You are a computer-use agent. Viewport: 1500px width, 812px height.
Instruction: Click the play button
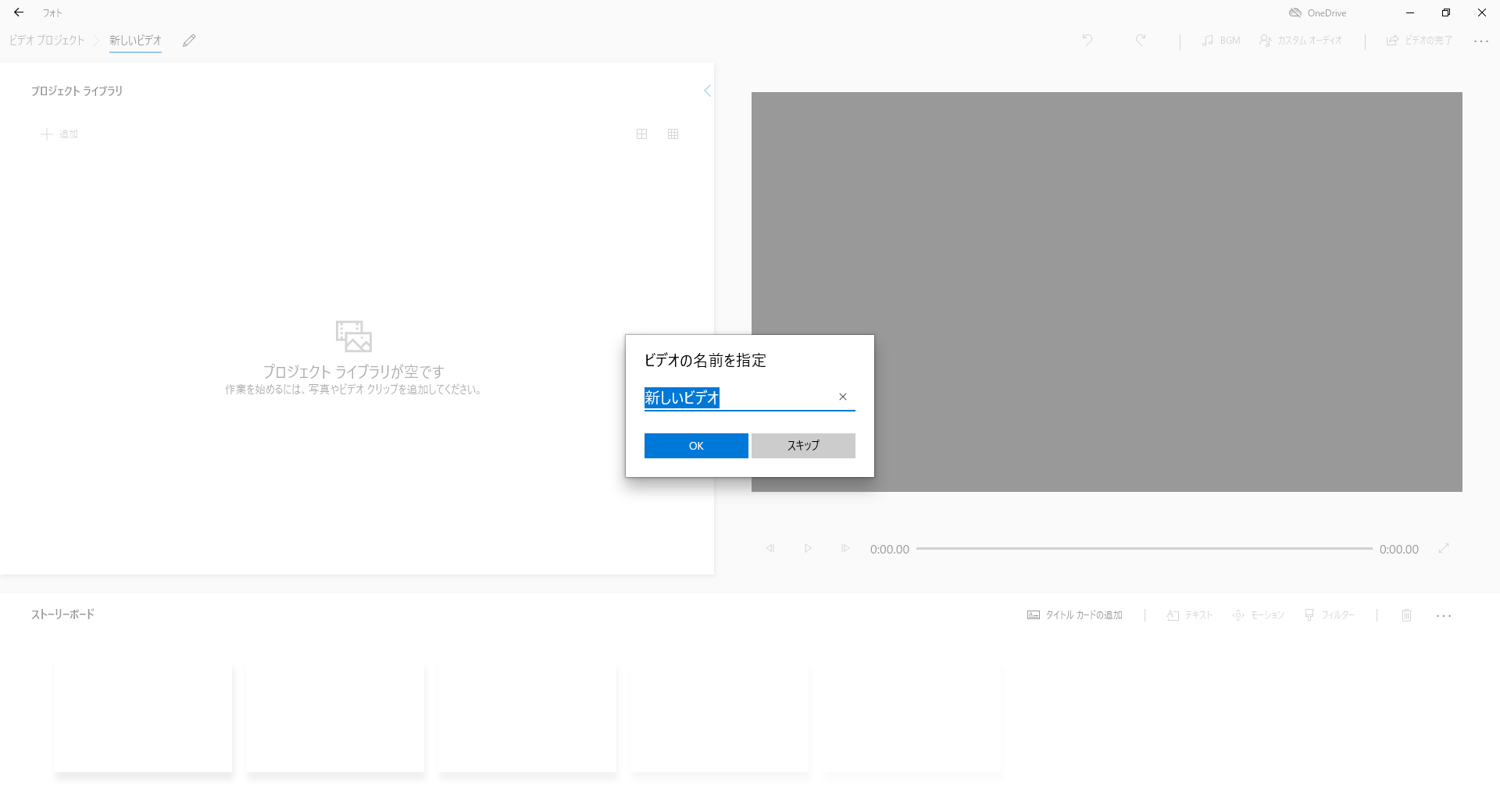point(808,548)
